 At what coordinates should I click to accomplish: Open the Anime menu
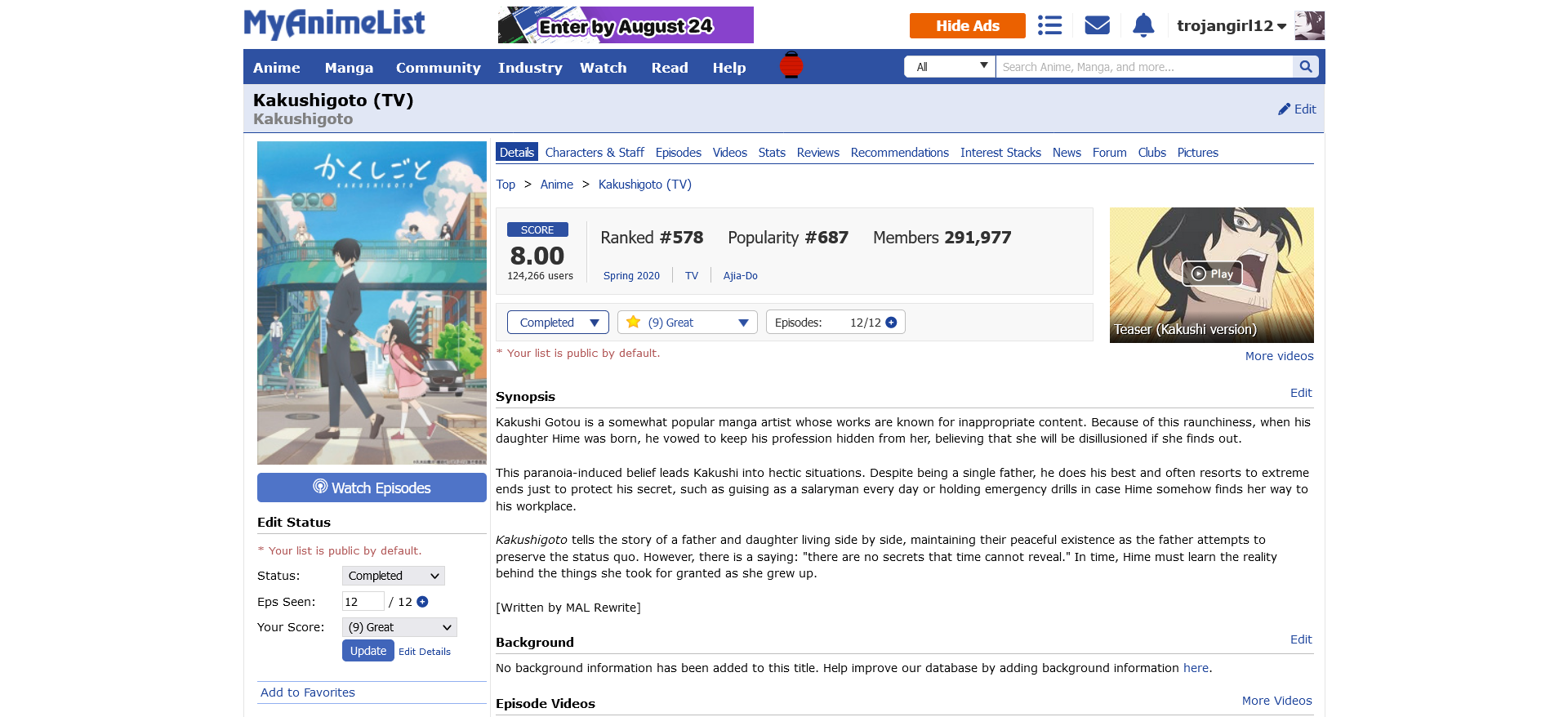(x=277, y=68)
